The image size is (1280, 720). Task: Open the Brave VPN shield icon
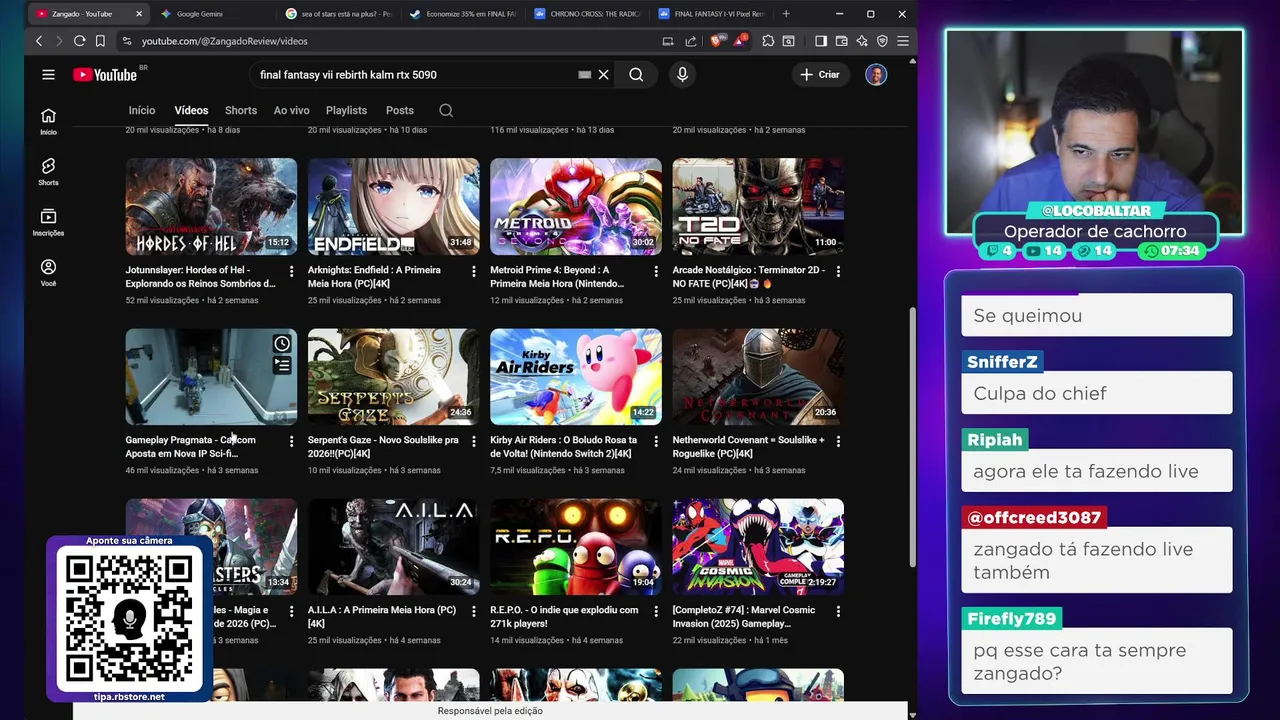tap(882, 41)
